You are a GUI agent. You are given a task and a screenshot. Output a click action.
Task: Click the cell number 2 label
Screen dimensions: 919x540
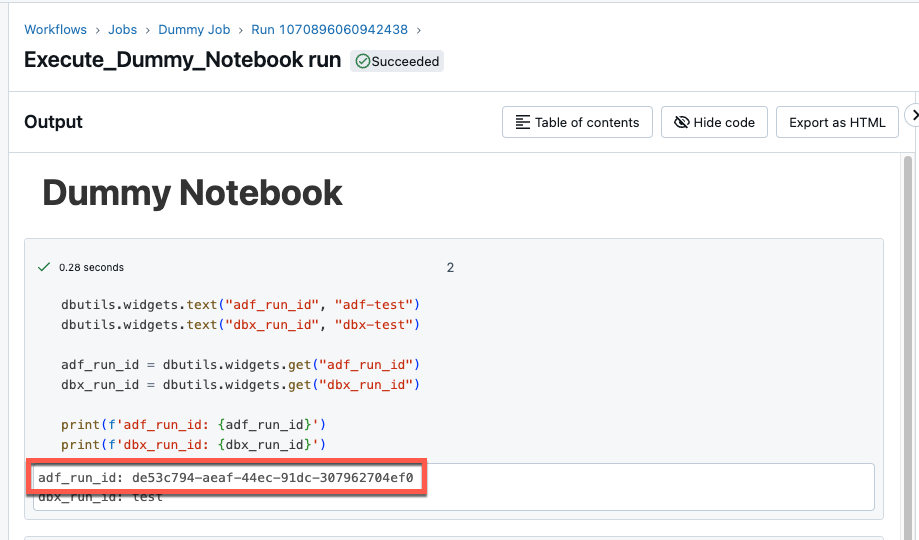[x=450, y=268]
